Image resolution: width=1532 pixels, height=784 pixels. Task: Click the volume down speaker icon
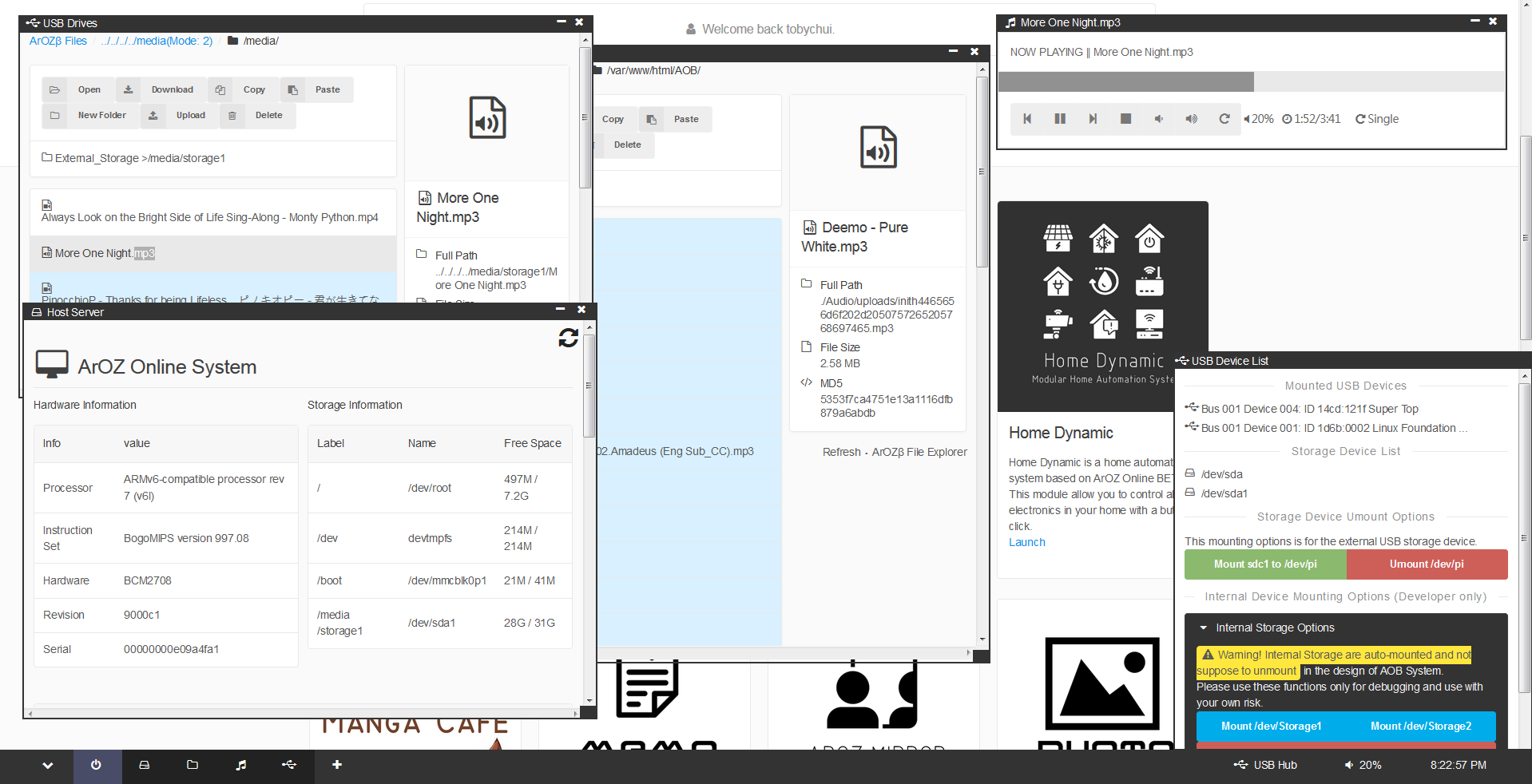1158,119
